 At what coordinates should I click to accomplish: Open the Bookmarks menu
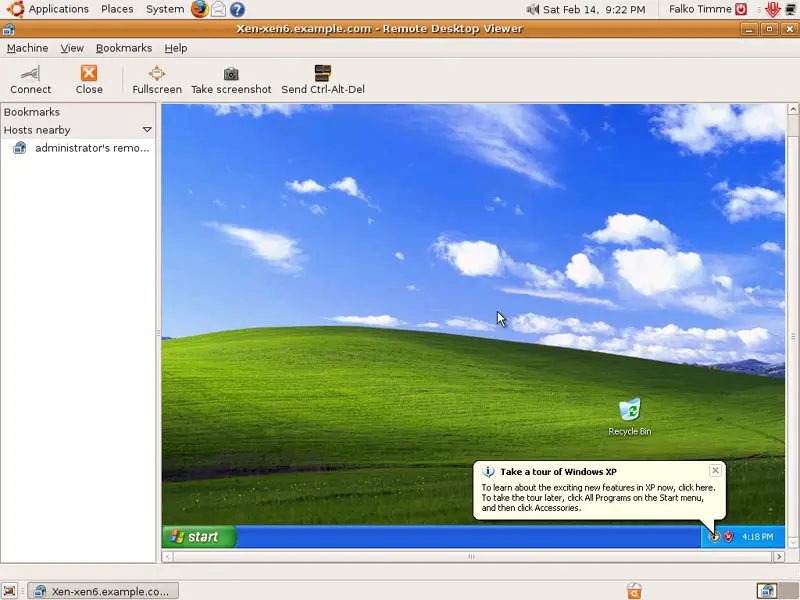(x=124, y=48)
